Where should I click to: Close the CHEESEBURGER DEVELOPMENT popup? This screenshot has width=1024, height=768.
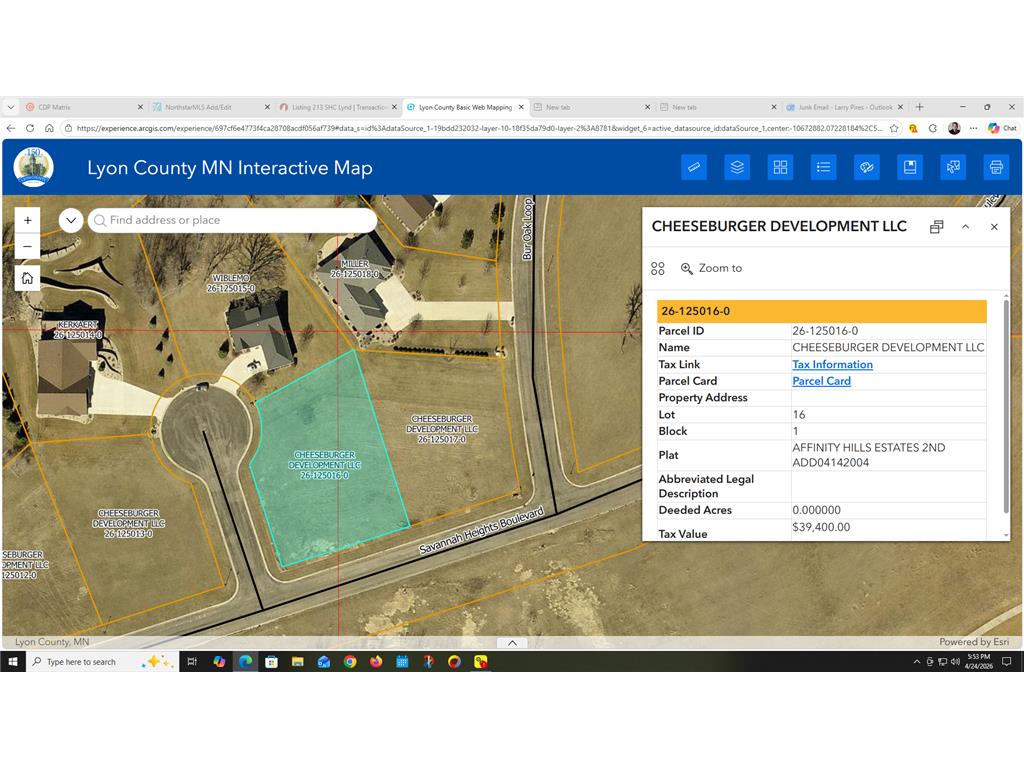[x=994, y=227]
